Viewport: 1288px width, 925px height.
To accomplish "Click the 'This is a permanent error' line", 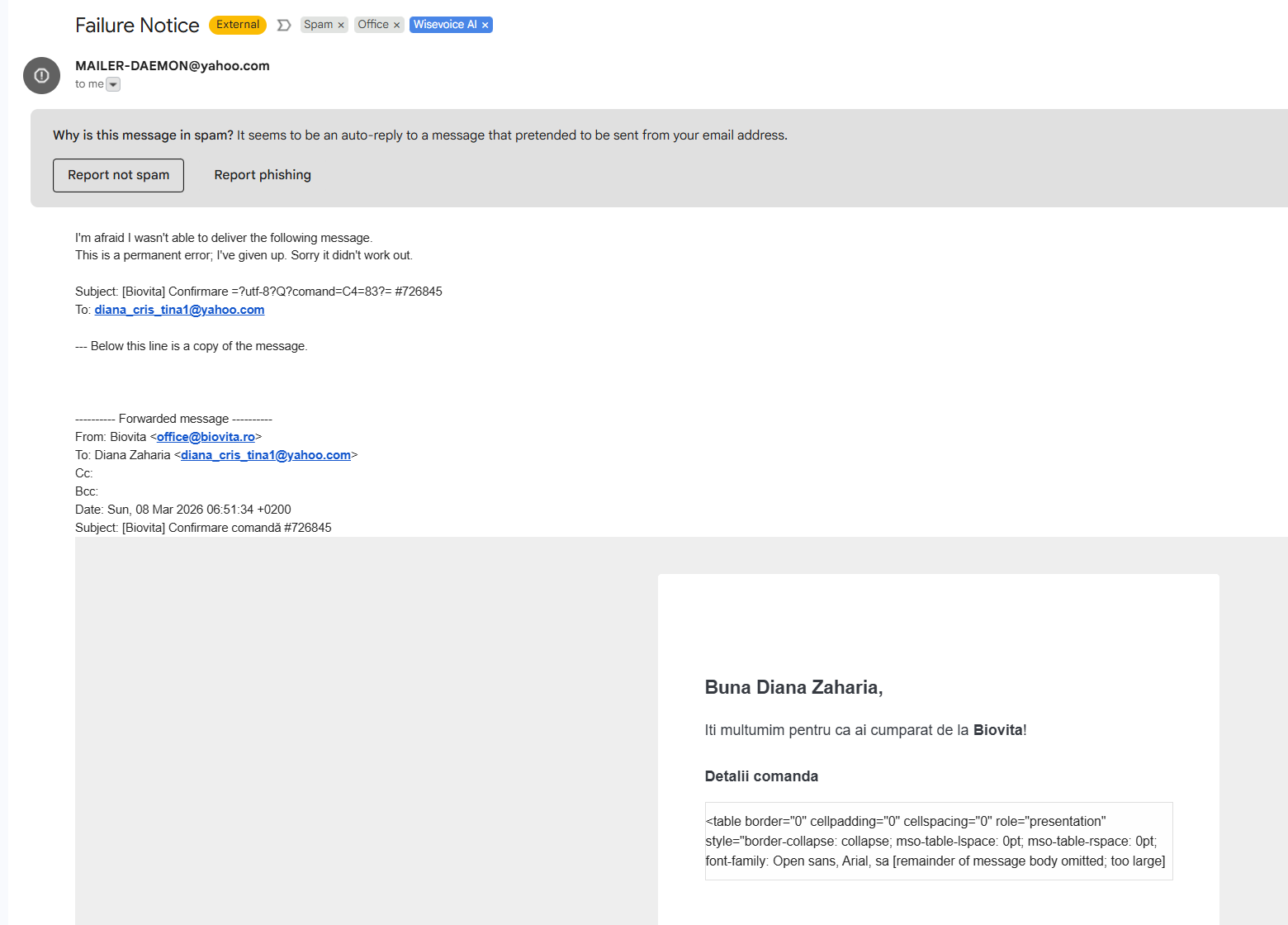I will (244, 255).
